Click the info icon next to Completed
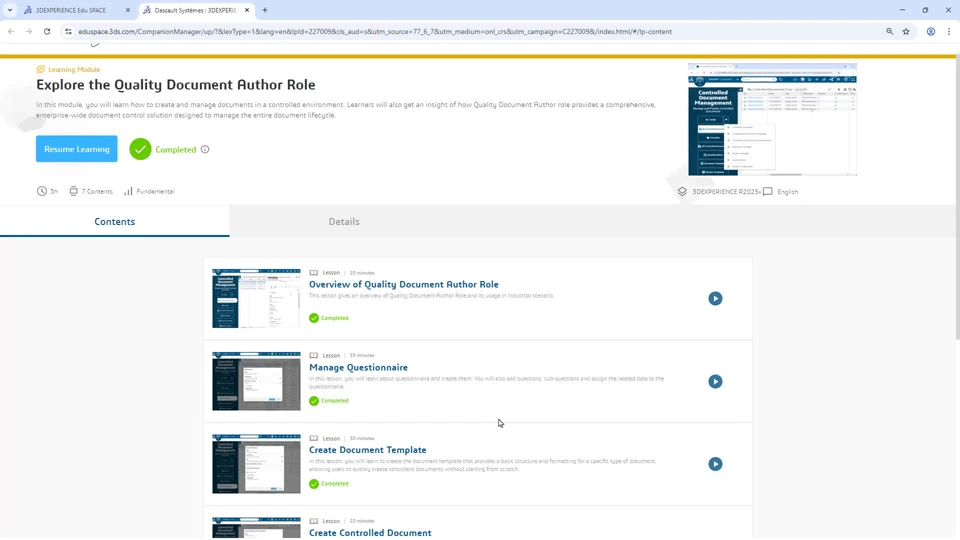The height and width of the screenshot is (540, 960). pos(205,149)
